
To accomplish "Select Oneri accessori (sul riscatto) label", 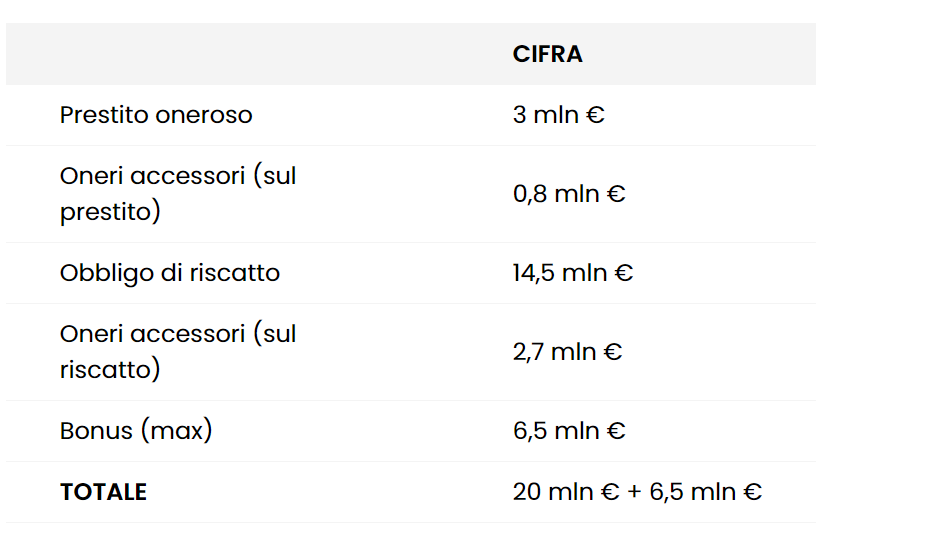I will [178, 351].
